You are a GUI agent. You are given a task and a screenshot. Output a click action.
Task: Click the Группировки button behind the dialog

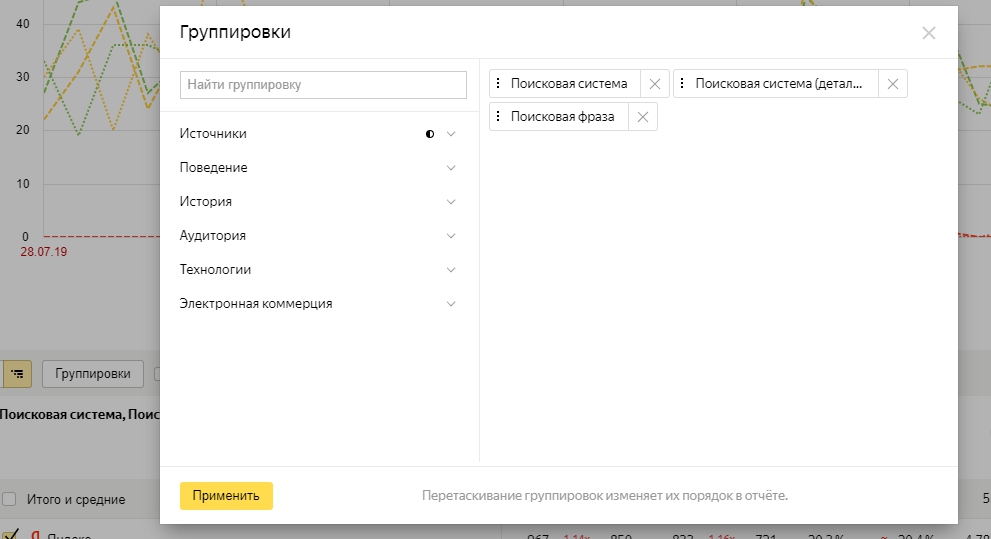coord(93,374)
